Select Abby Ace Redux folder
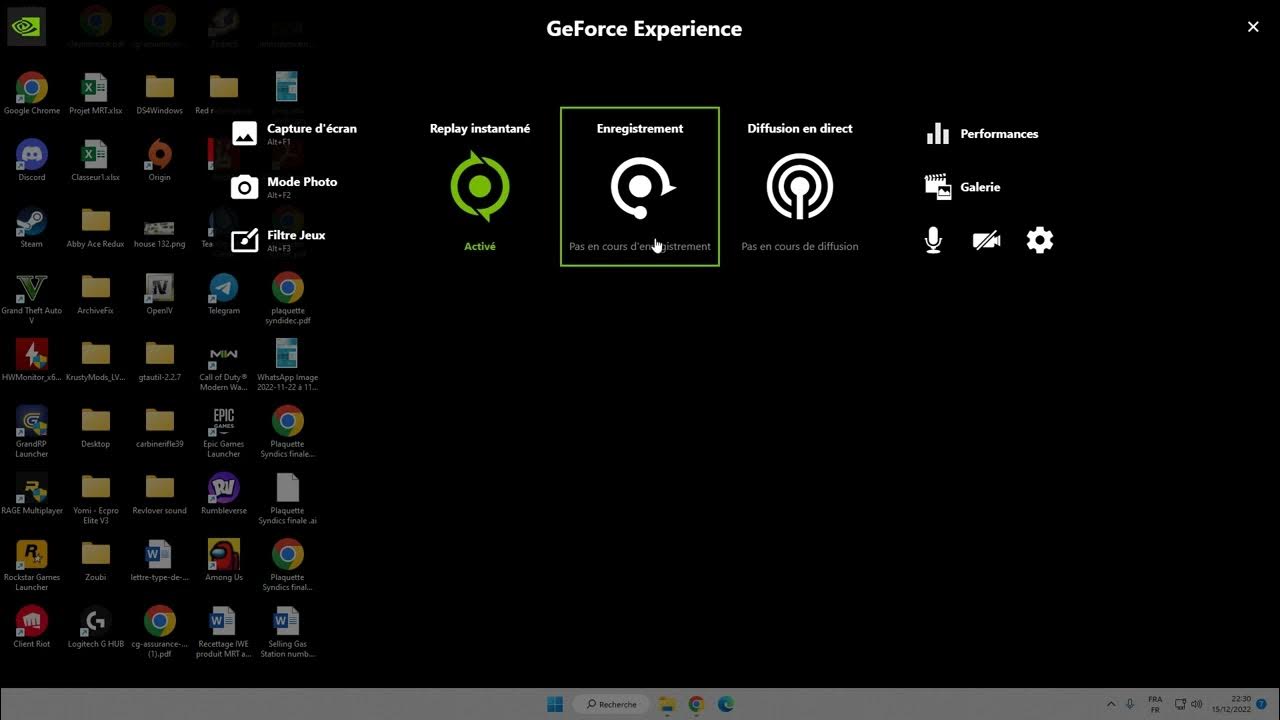This screenshot has height=720, width=1280. click(x=96, y=227)
